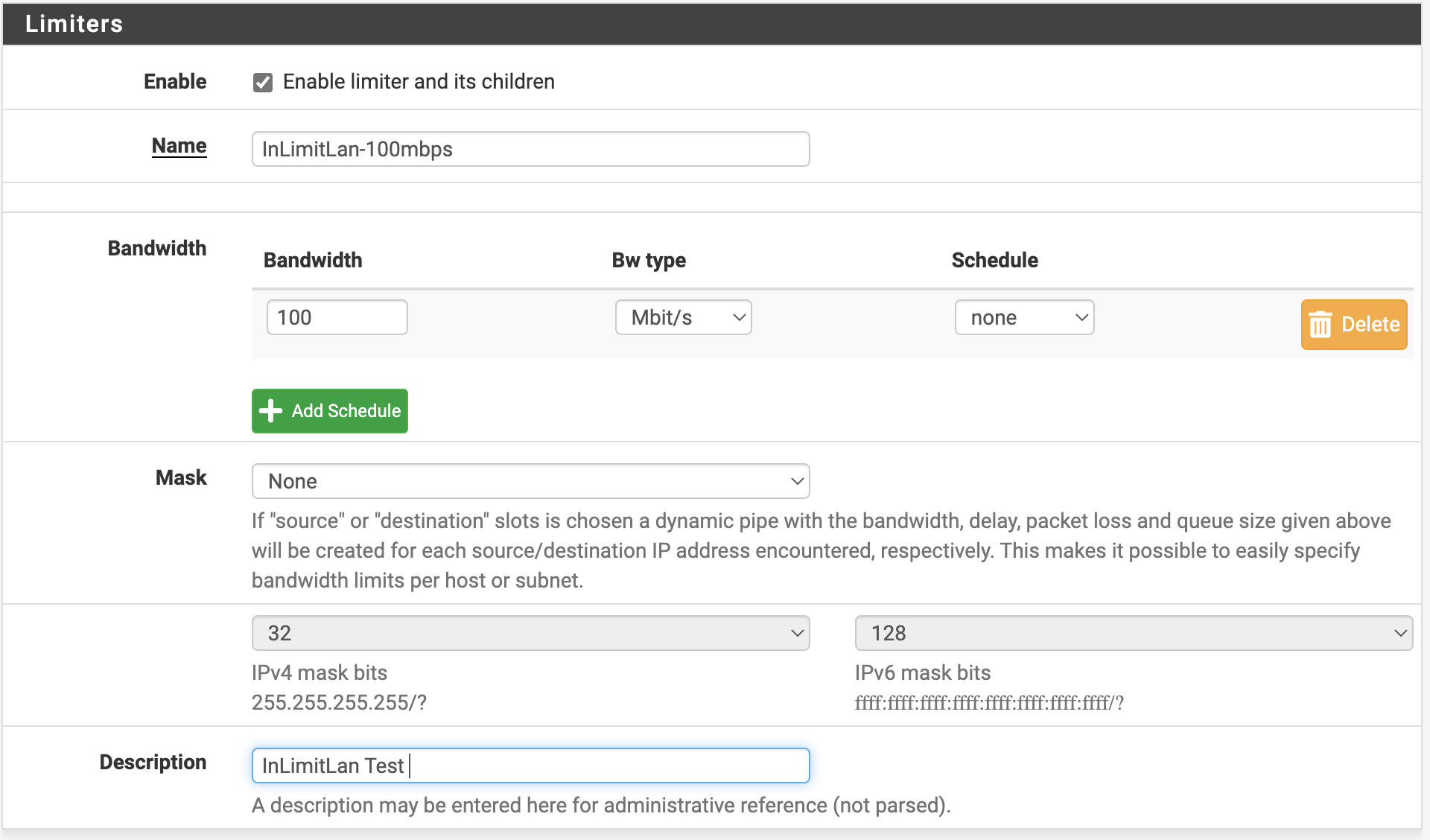Toggle Enable limiter and its children checkbox

point(263,82)
